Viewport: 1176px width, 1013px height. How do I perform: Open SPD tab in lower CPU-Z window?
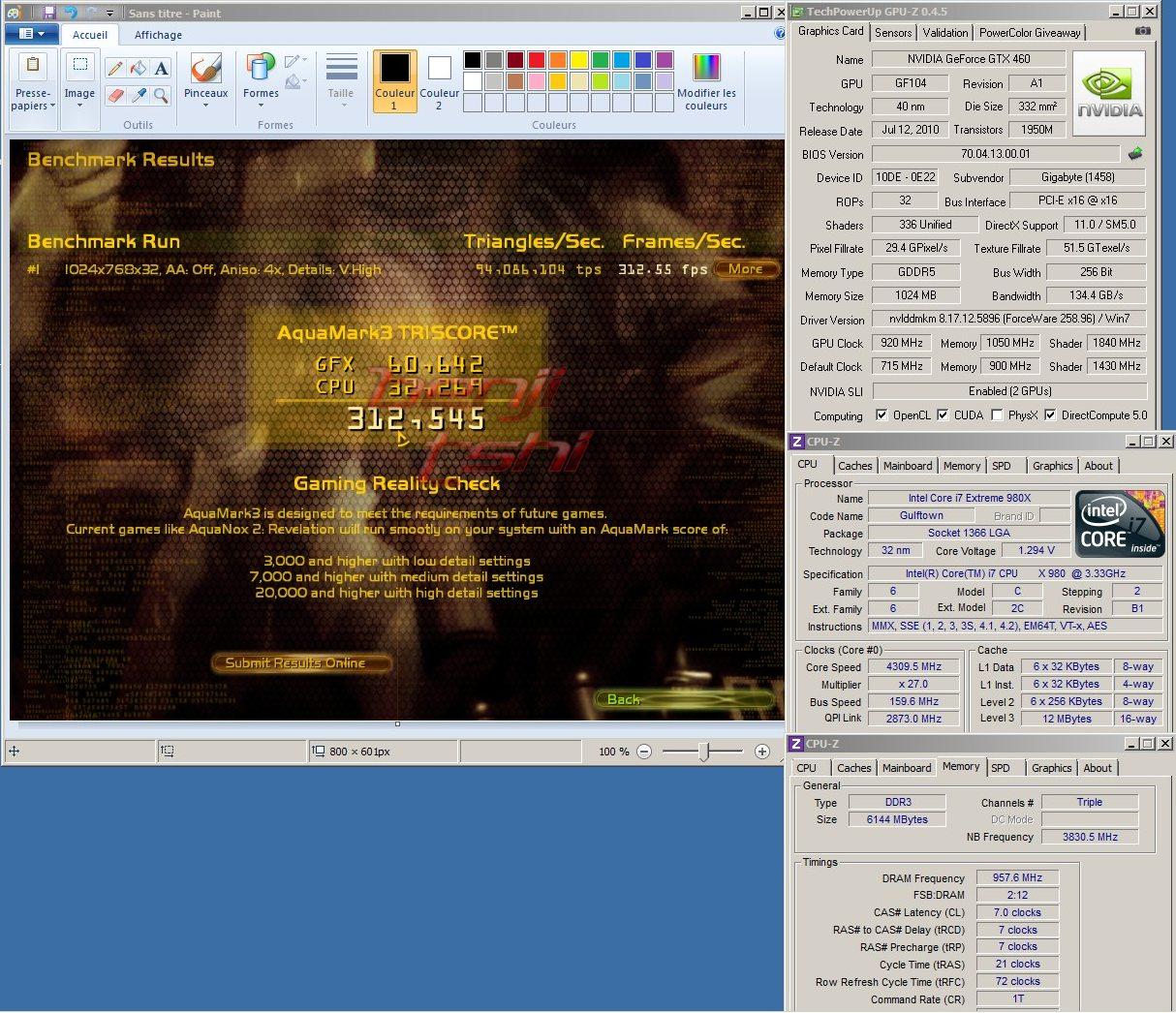pyautogui.click(x=1001, y=768)
